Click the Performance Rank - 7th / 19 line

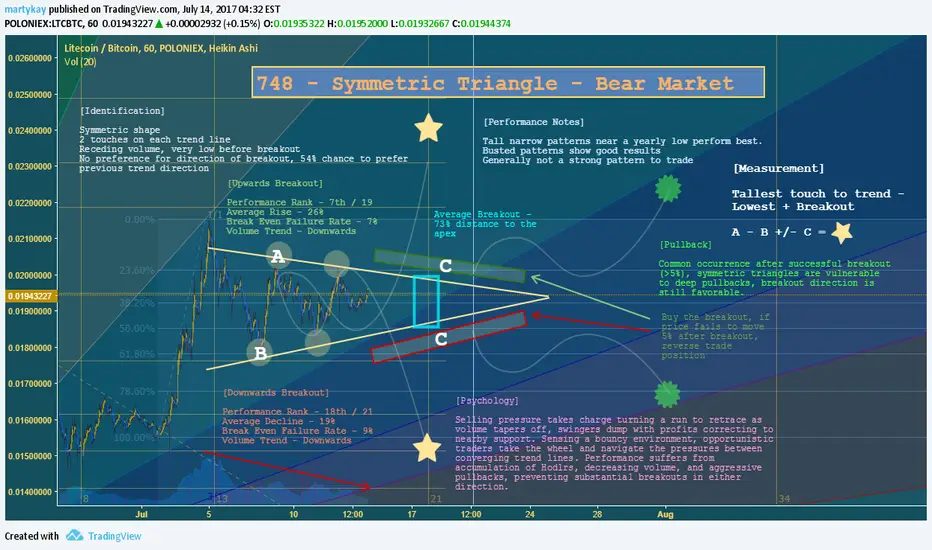(299, 202)
